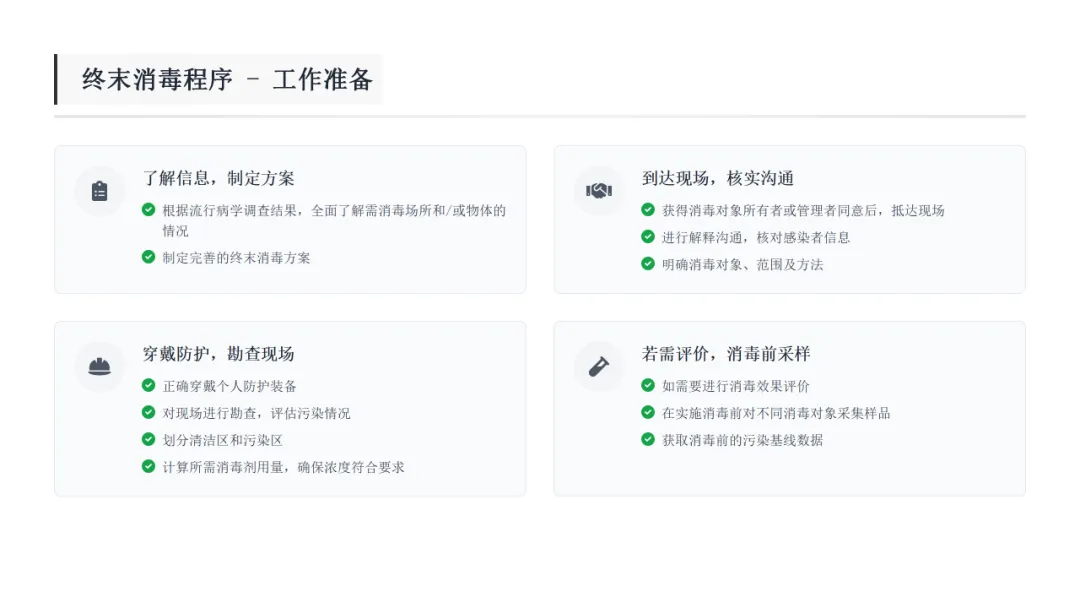Click the slide title 终末消毒程序 - 工作准备

(227, 80)
